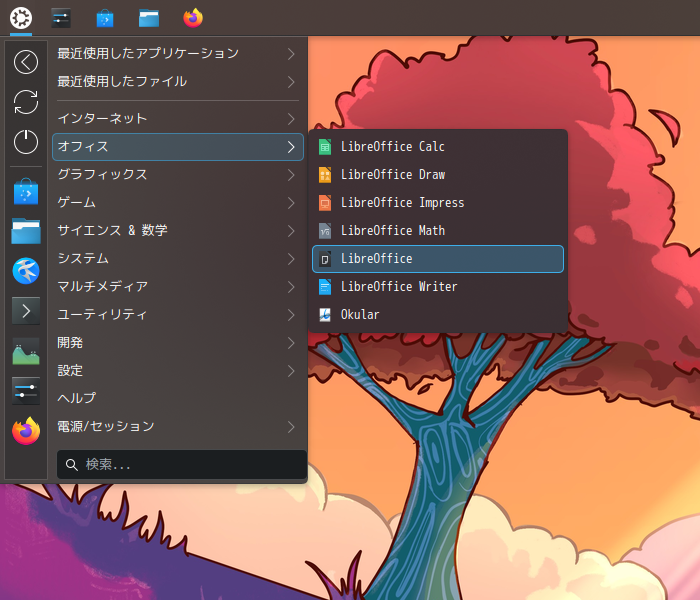Select the グラフィックス category label
Image resolution: width=700 pixels, height=600 pixels.
coord(102,175)
